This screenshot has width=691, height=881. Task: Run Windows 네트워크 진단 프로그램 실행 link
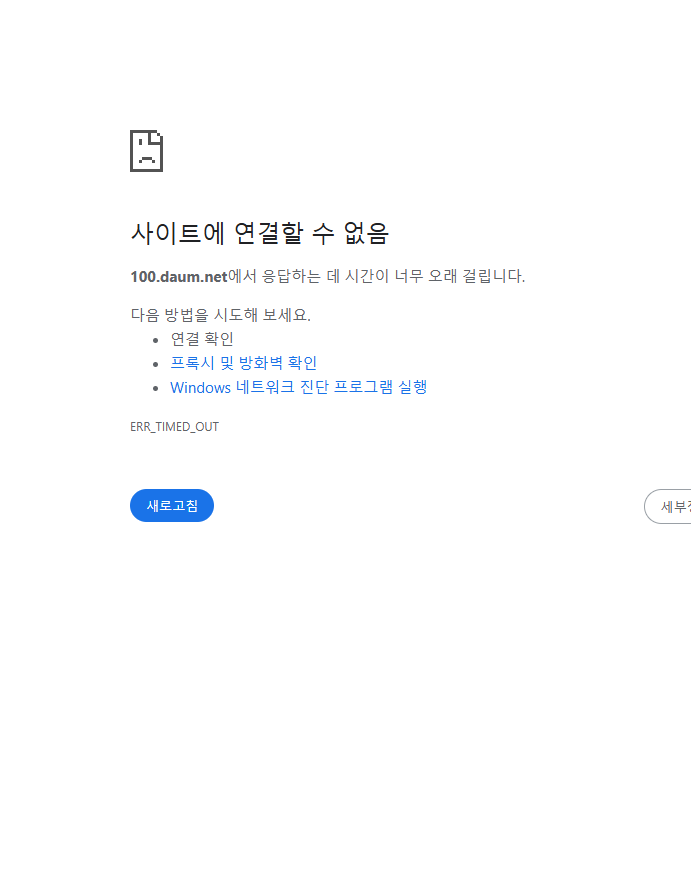coord(299,387)
